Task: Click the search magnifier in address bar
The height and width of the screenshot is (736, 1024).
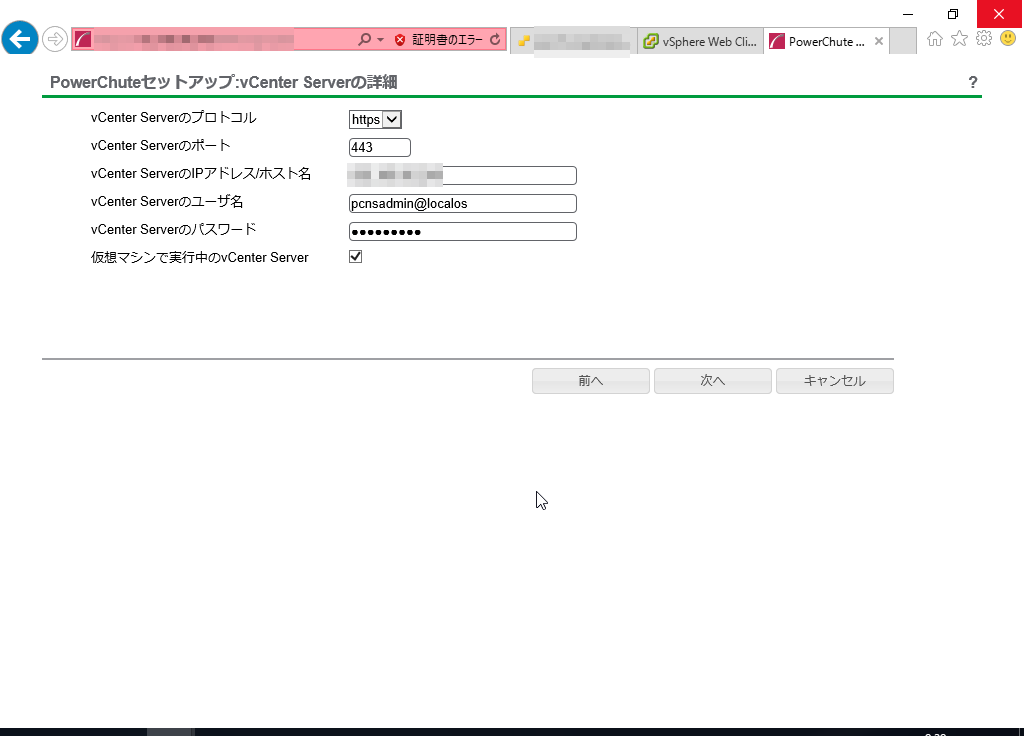Action: tap(364, 40)
